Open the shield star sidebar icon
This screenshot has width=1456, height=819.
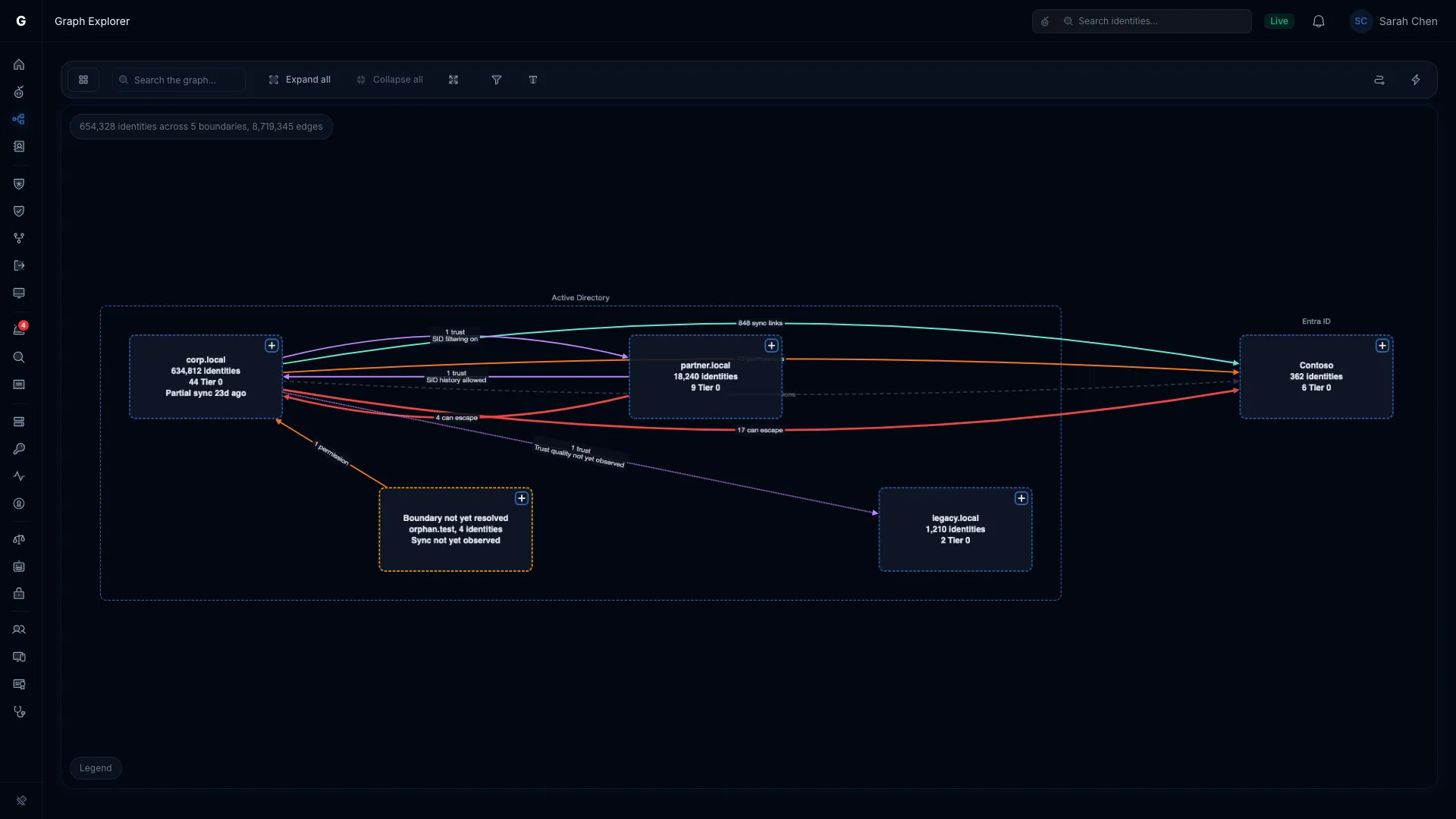(19, 184)
